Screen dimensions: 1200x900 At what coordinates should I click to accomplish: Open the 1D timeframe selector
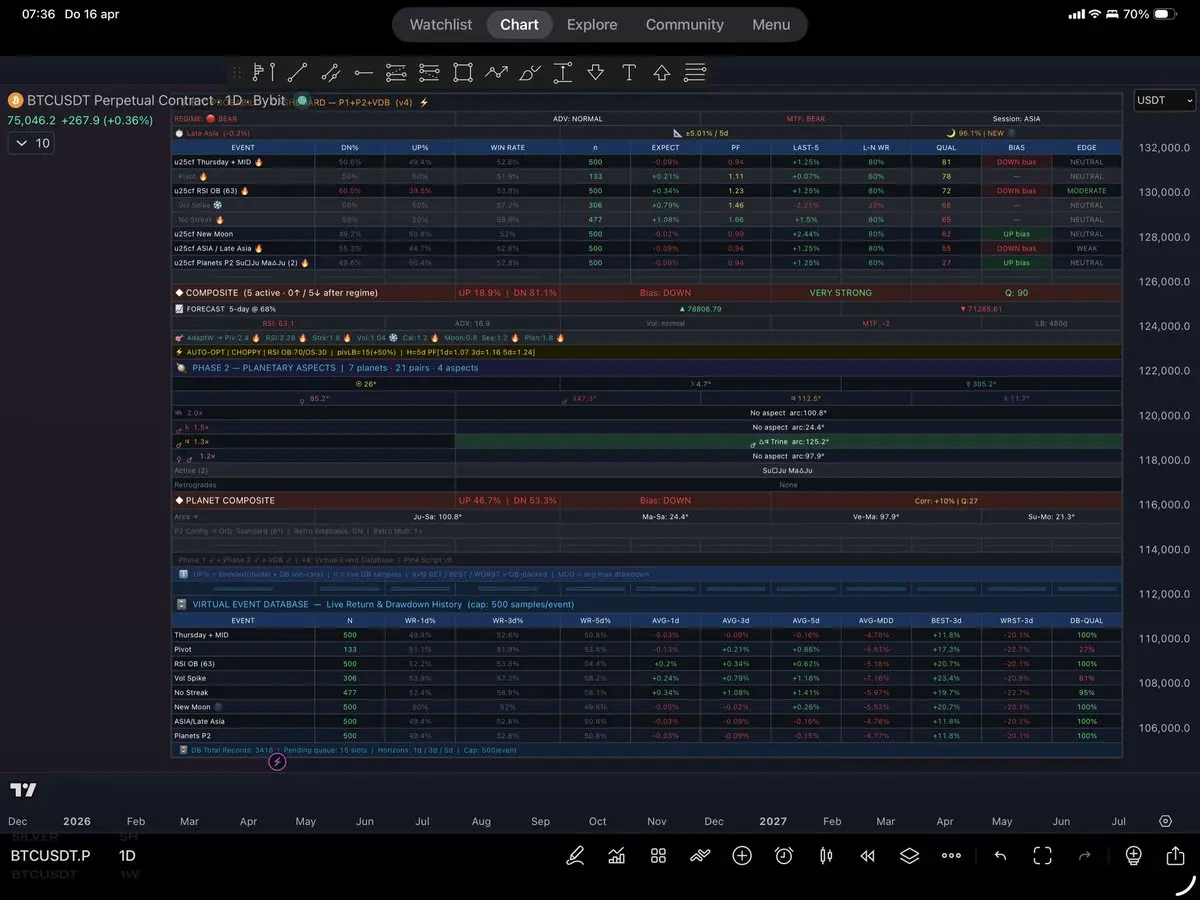pos(127,856)
